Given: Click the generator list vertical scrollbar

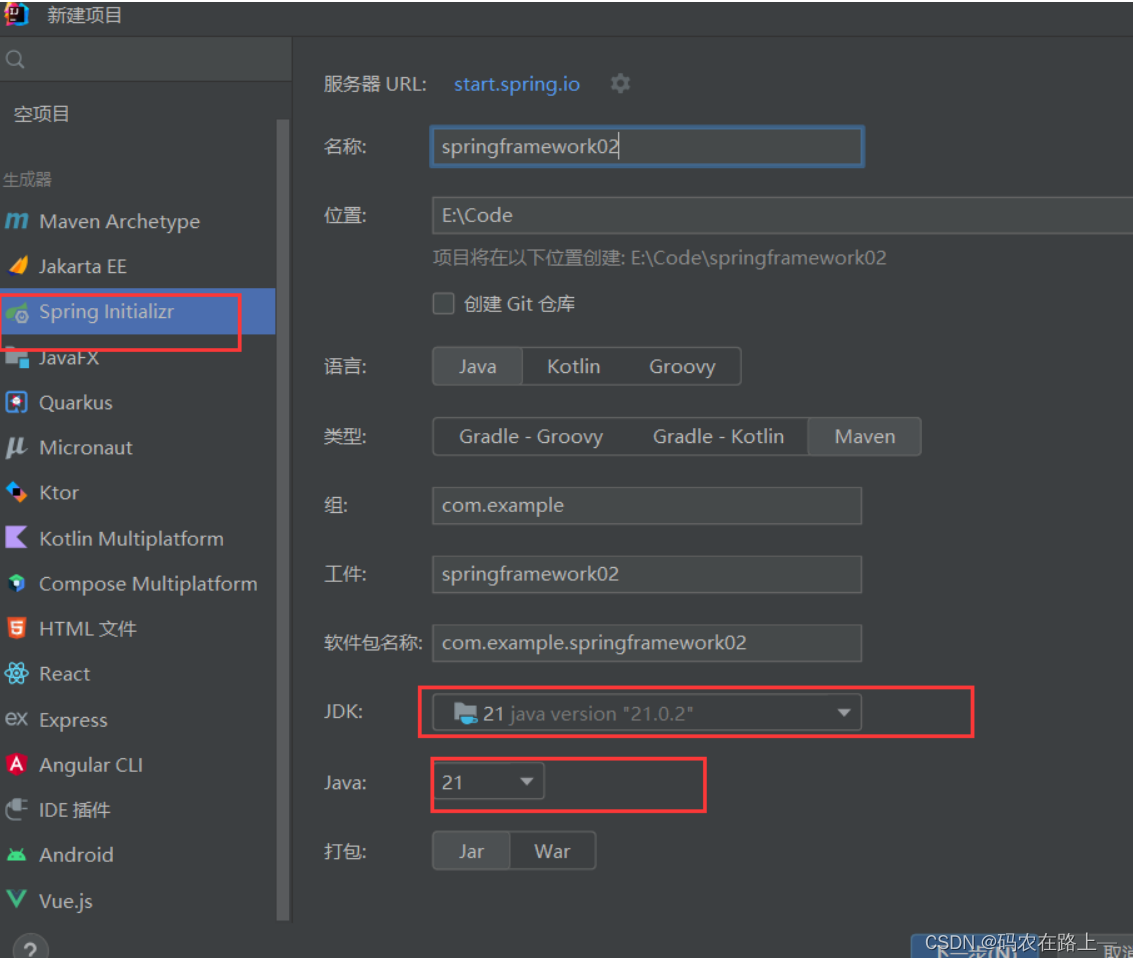Looking at the screenshot, I should (x=283, y=519).
